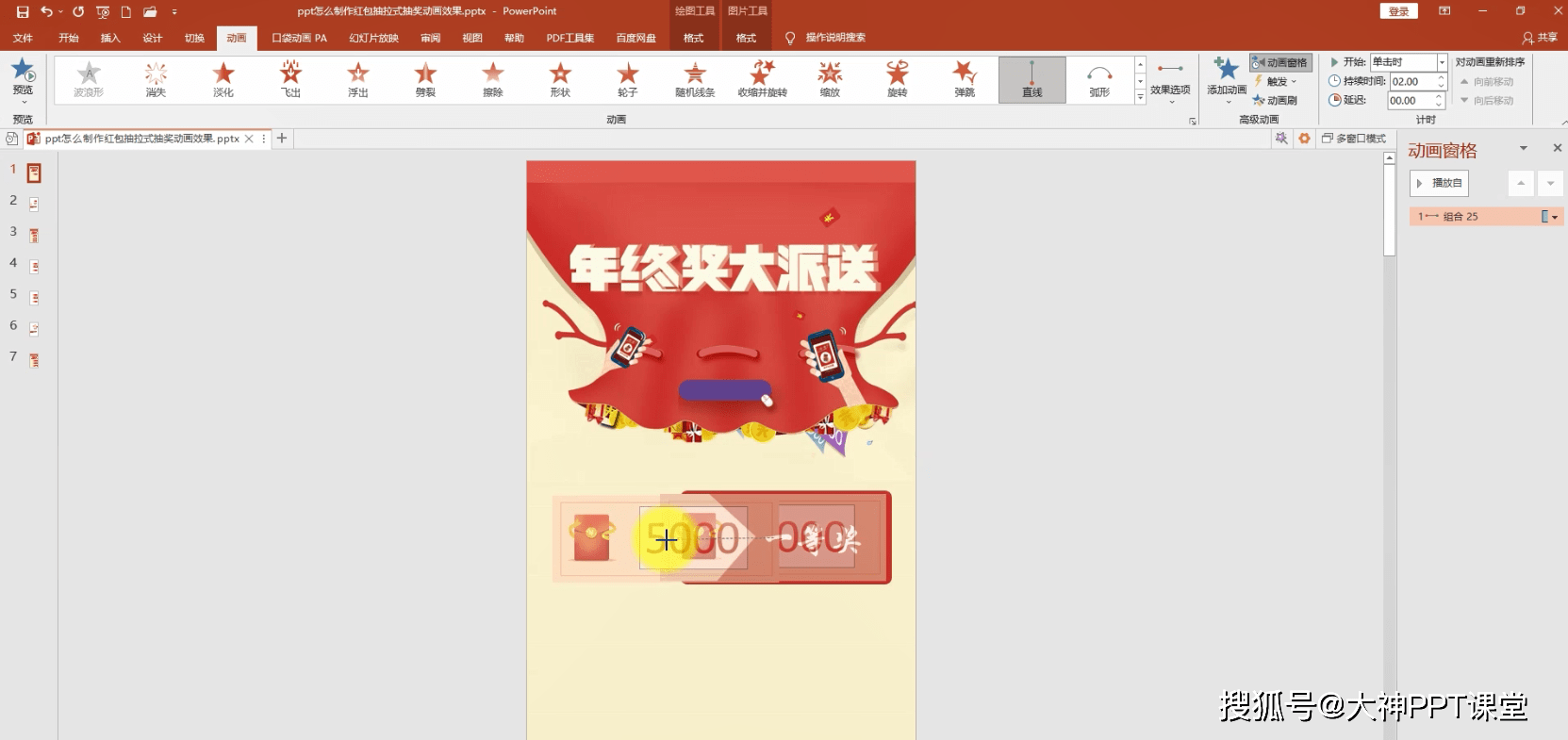This screenshot has width=1568, height=740.
Task: Open the Animation Pane options chevron
Action: point(1524,148)
